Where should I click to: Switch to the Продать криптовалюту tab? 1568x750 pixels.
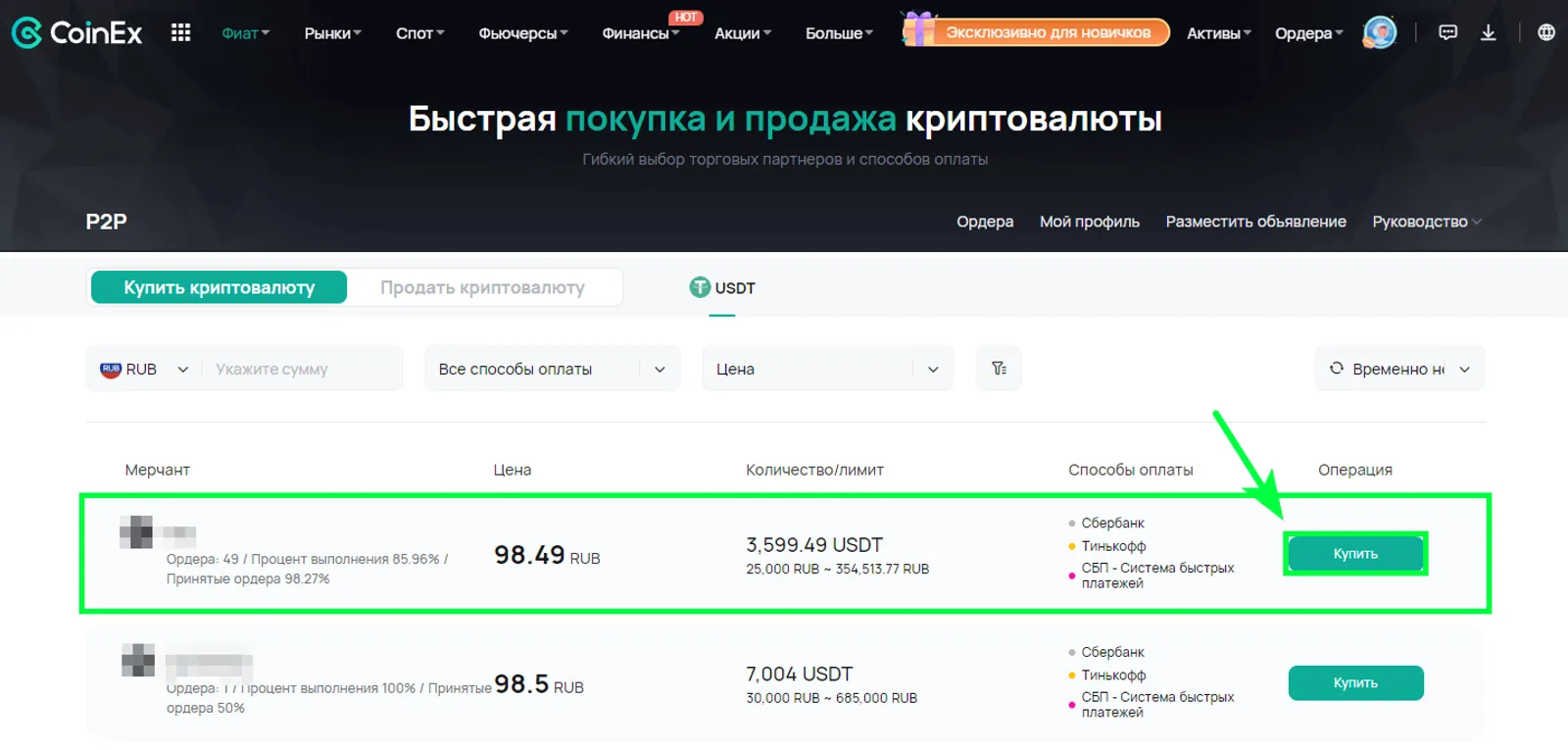tap(482, 287)
